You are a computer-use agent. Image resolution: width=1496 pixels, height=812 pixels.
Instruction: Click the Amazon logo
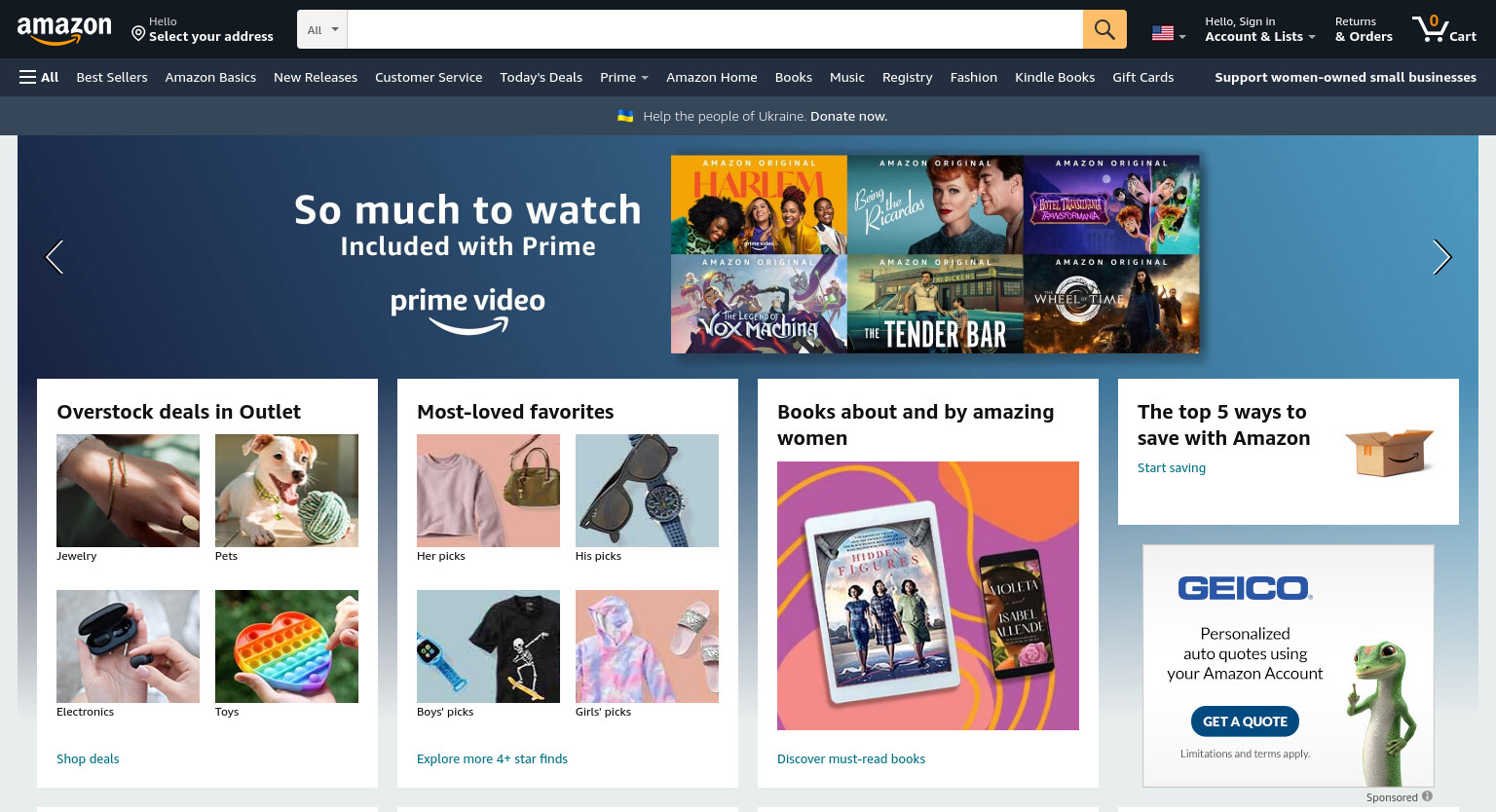pyautogui.click(x=64, y=30)
